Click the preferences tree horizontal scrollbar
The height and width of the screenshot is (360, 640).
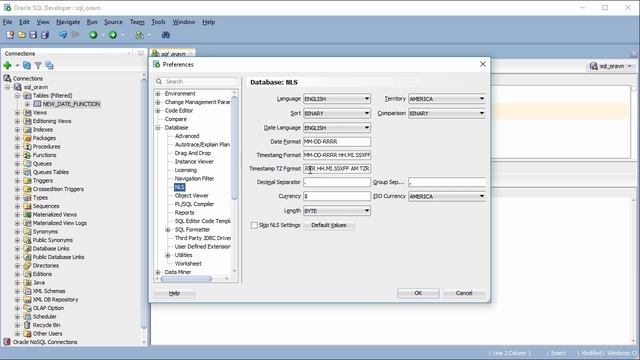tap(186, 279)
